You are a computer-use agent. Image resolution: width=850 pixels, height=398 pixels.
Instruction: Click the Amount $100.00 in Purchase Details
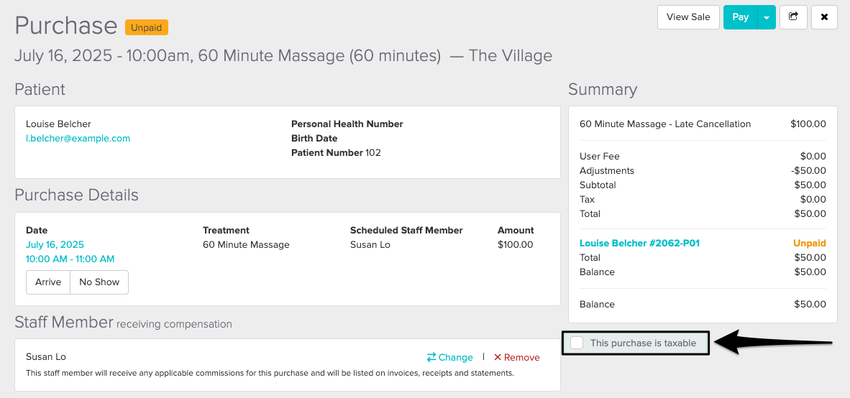tap(515, 245)
